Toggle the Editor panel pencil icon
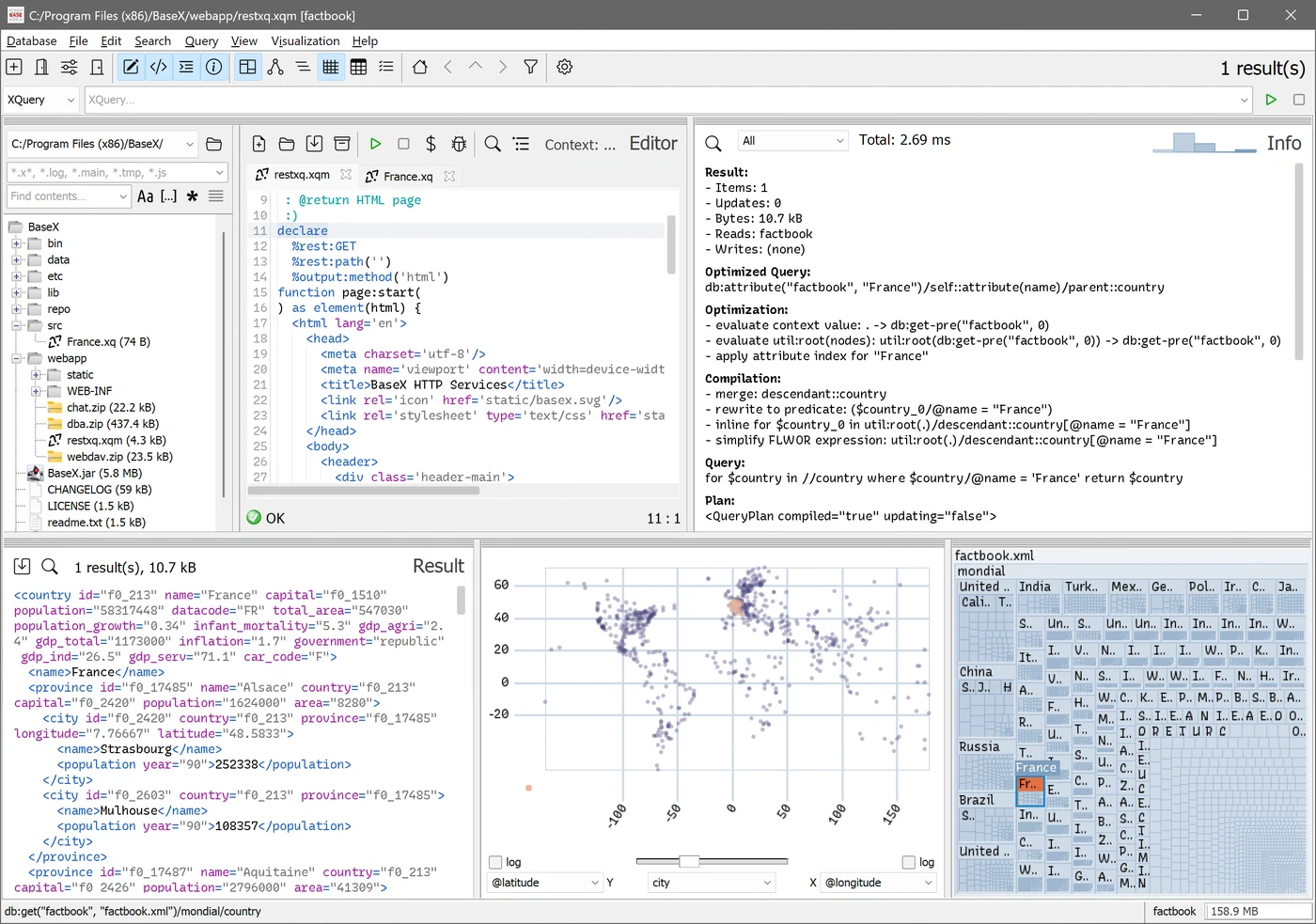1316x924 pixels. (x=131, y=67)
